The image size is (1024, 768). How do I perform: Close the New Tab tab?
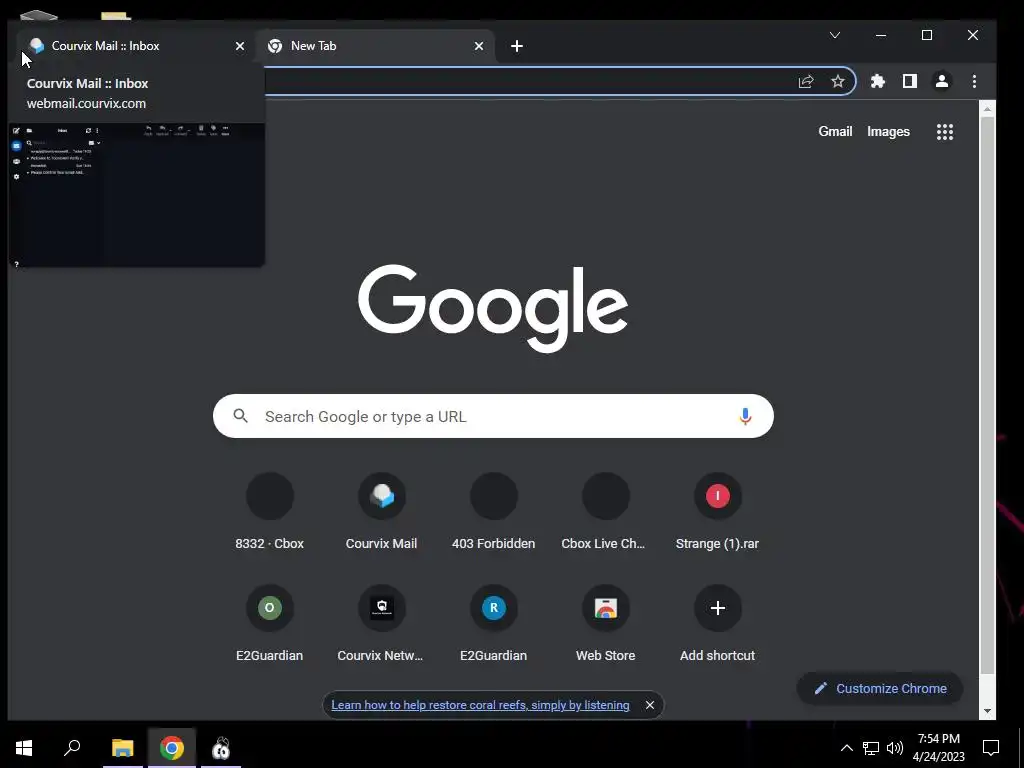[479, 46]
